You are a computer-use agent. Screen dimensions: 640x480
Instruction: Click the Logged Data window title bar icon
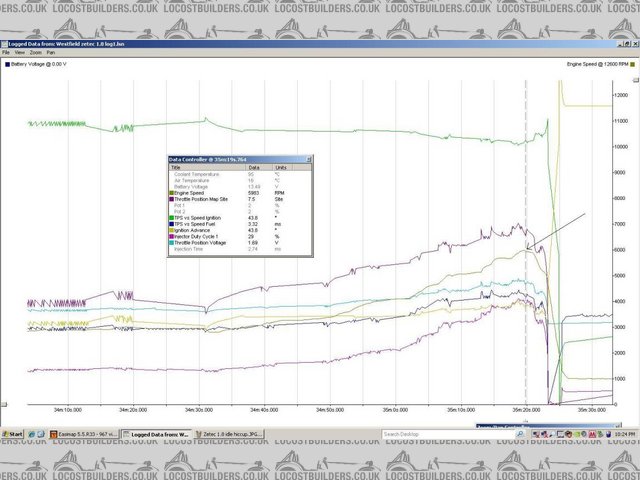4,44
